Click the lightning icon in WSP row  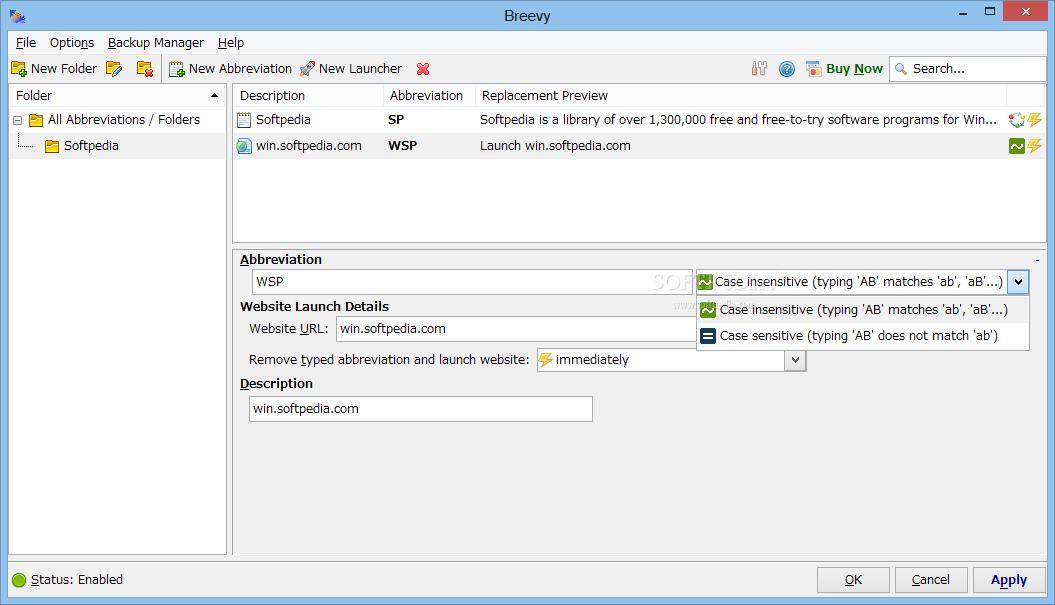1034,146
